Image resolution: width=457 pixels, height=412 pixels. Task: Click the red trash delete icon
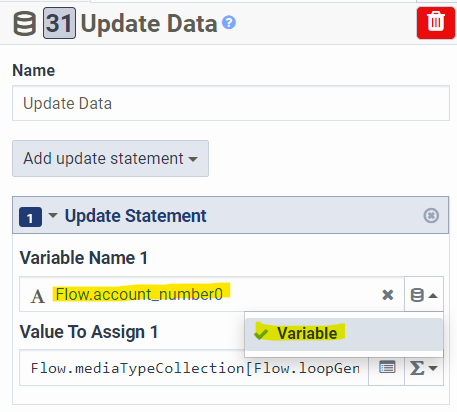click(x=436, y=23)
